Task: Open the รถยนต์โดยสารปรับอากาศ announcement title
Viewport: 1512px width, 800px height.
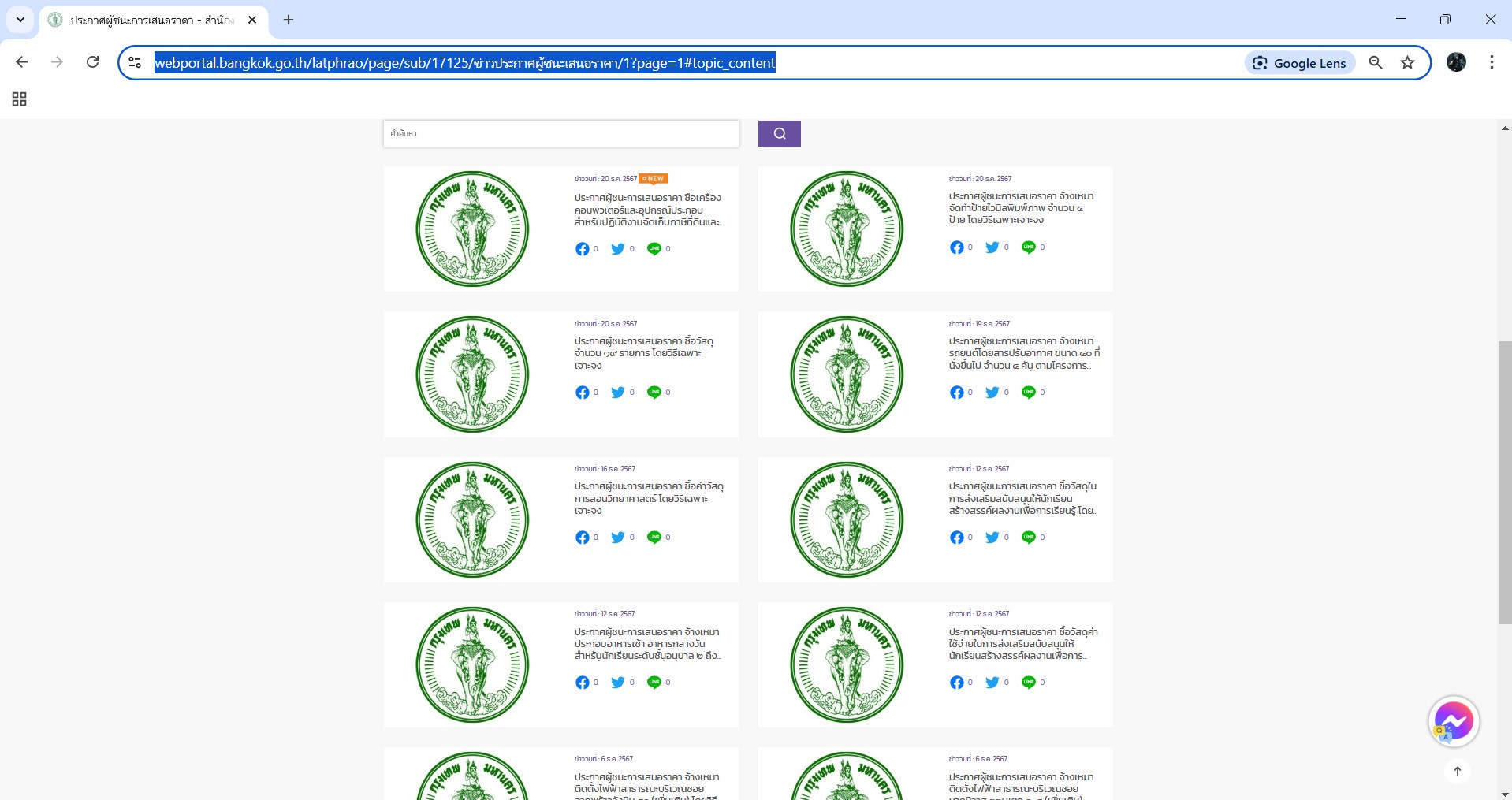Action: click(1024, 353)
